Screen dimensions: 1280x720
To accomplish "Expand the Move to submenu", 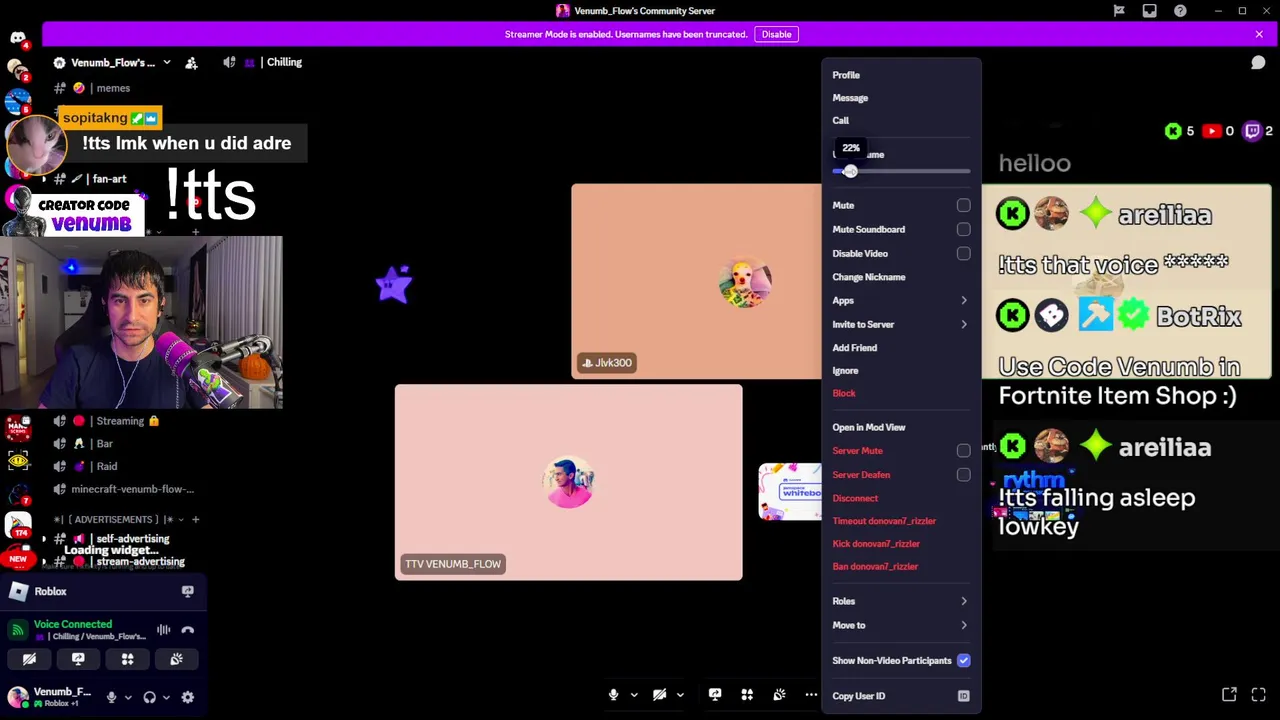I will tap(901, 625).
